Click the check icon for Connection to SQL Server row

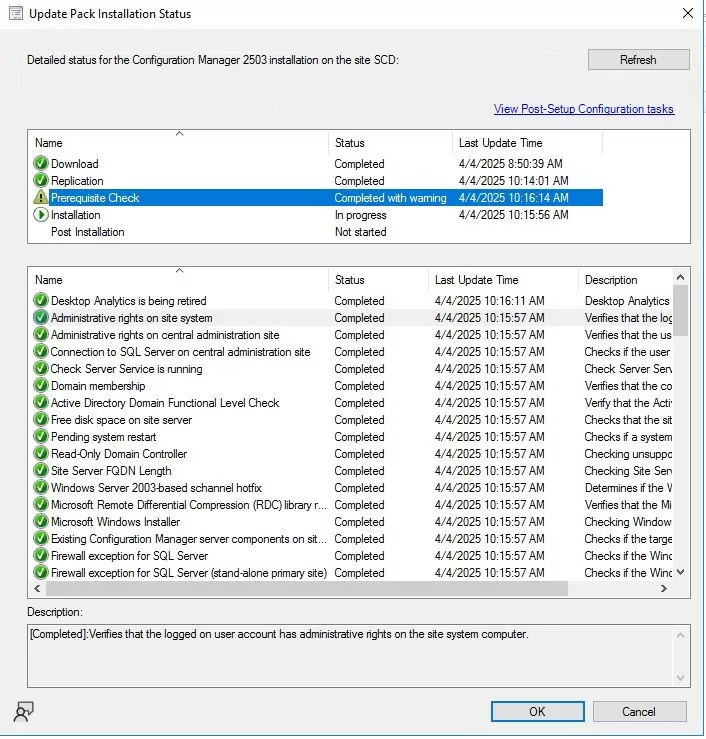[41, 351]
